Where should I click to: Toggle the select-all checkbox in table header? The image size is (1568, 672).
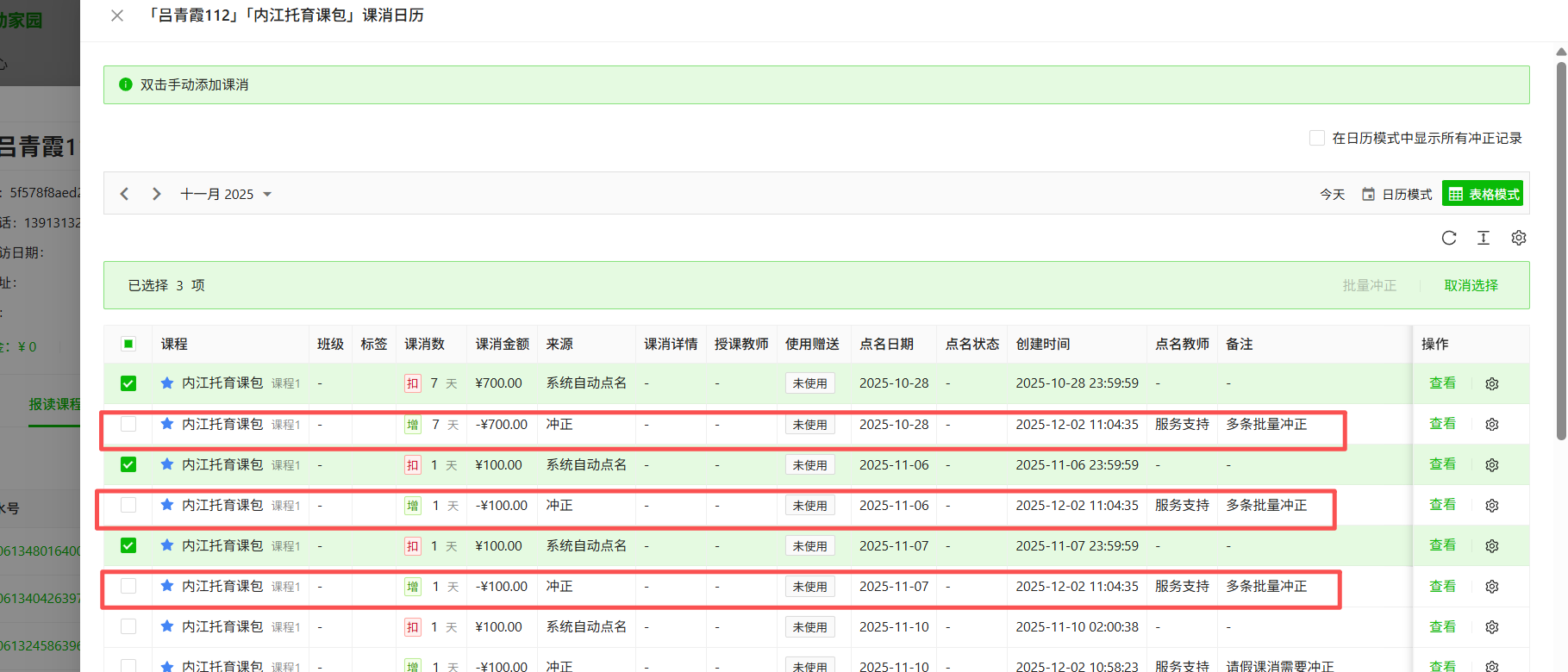coord(128,344)
